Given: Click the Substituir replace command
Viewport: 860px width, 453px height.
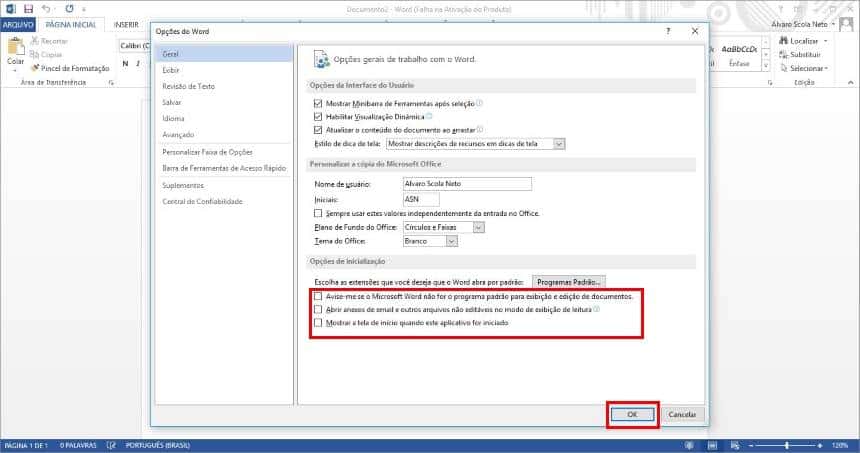Looking at the screenshot, I should [800, 55].
